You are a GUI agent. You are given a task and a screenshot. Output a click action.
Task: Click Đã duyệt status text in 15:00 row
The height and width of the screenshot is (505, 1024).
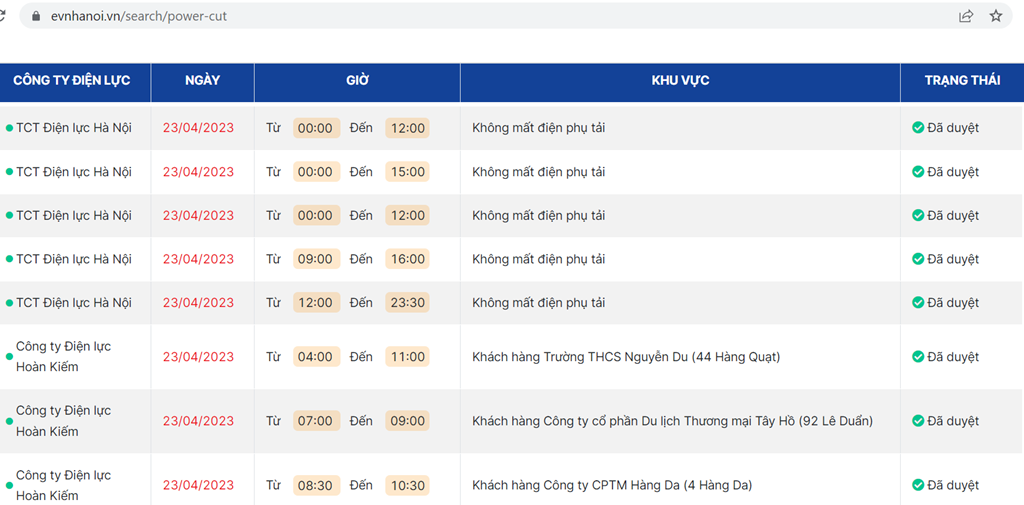pyautogui.click(x=953, y=172)
